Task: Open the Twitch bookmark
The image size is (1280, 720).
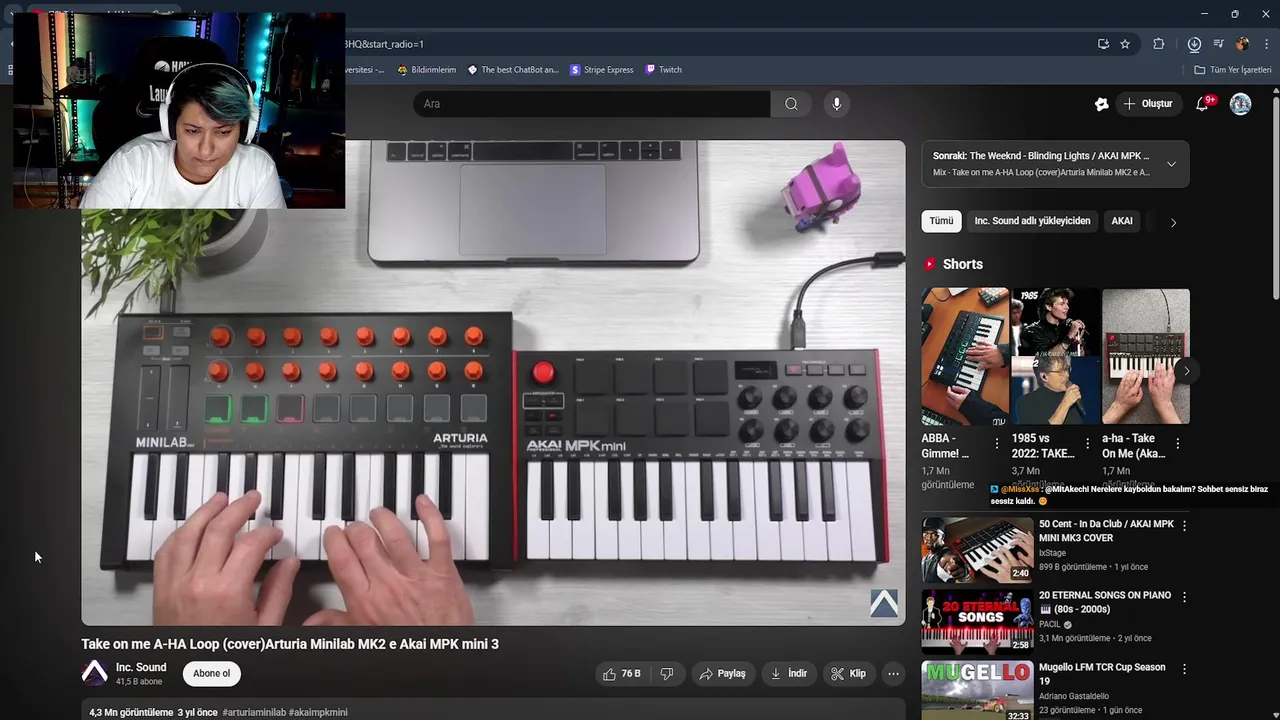Action: click(x=664, y=70)
